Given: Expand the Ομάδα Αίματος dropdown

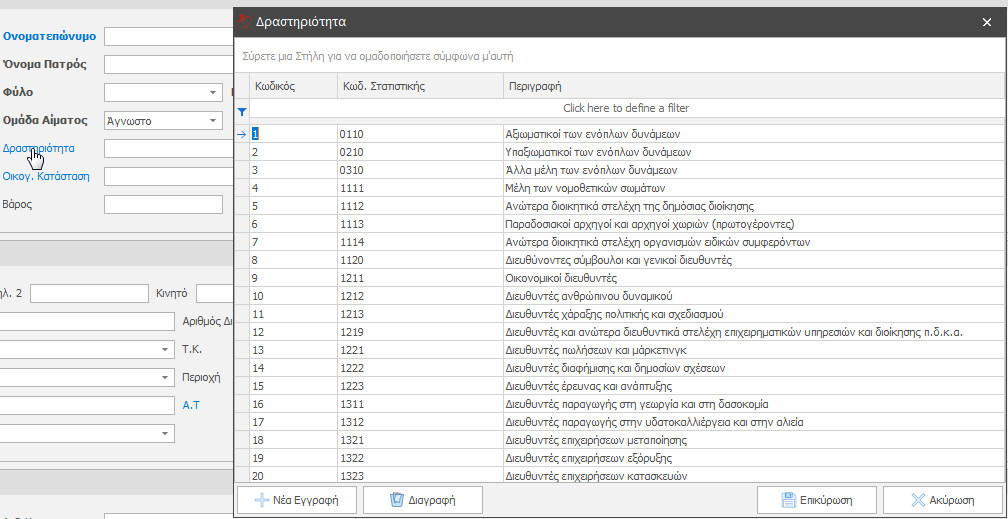Looking at the screenshot, I should tap(213, 121).
